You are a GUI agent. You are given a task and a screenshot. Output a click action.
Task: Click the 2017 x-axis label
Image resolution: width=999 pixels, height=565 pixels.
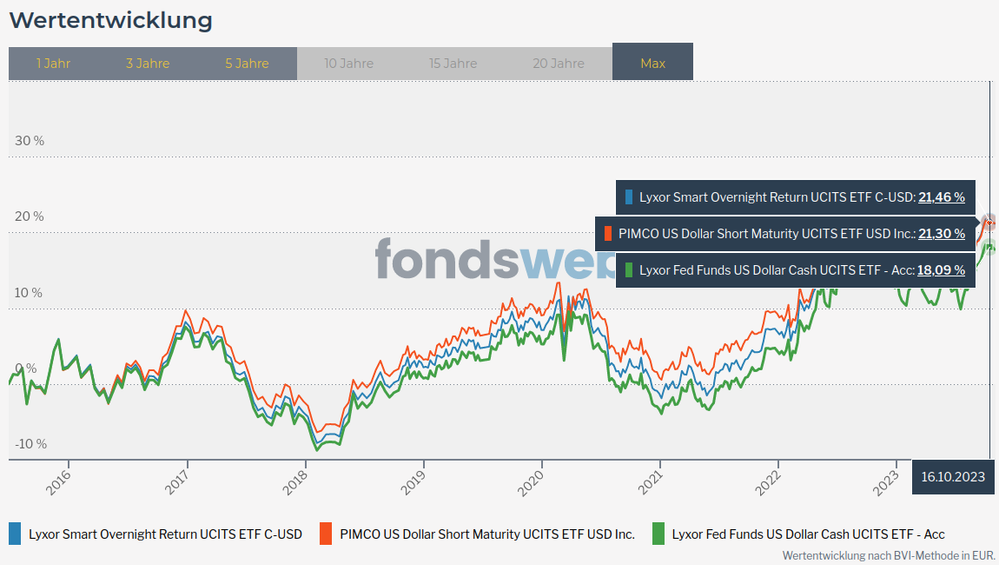[x=176, y=483]
